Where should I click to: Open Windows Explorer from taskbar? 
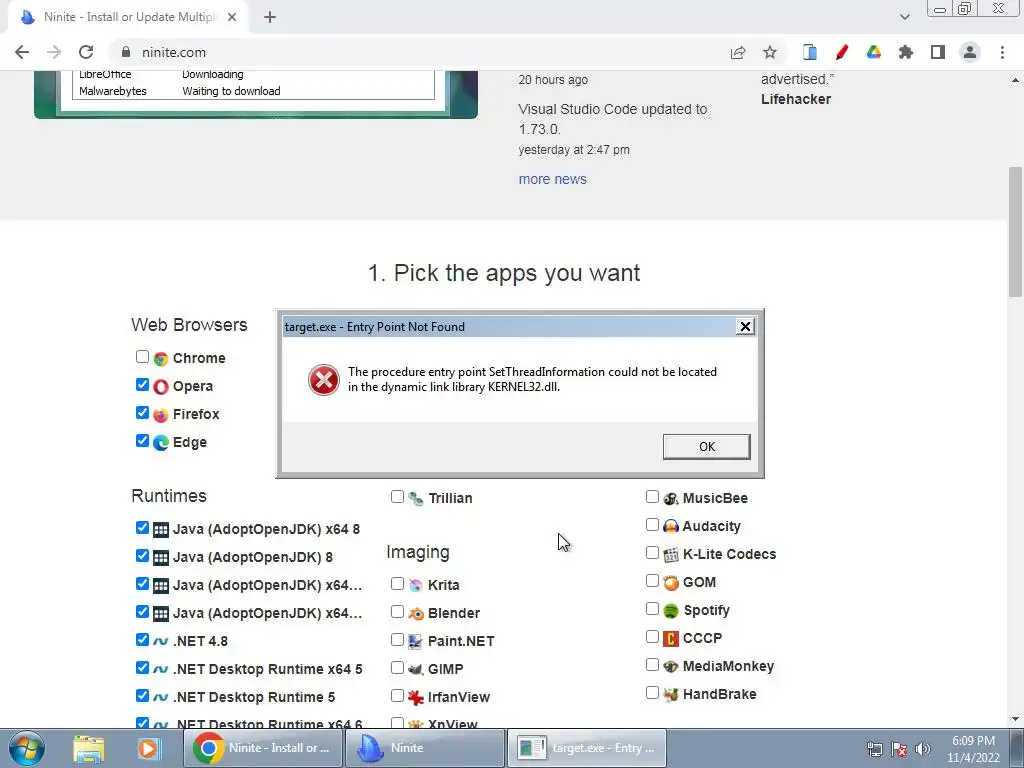(x=89, y=748)
